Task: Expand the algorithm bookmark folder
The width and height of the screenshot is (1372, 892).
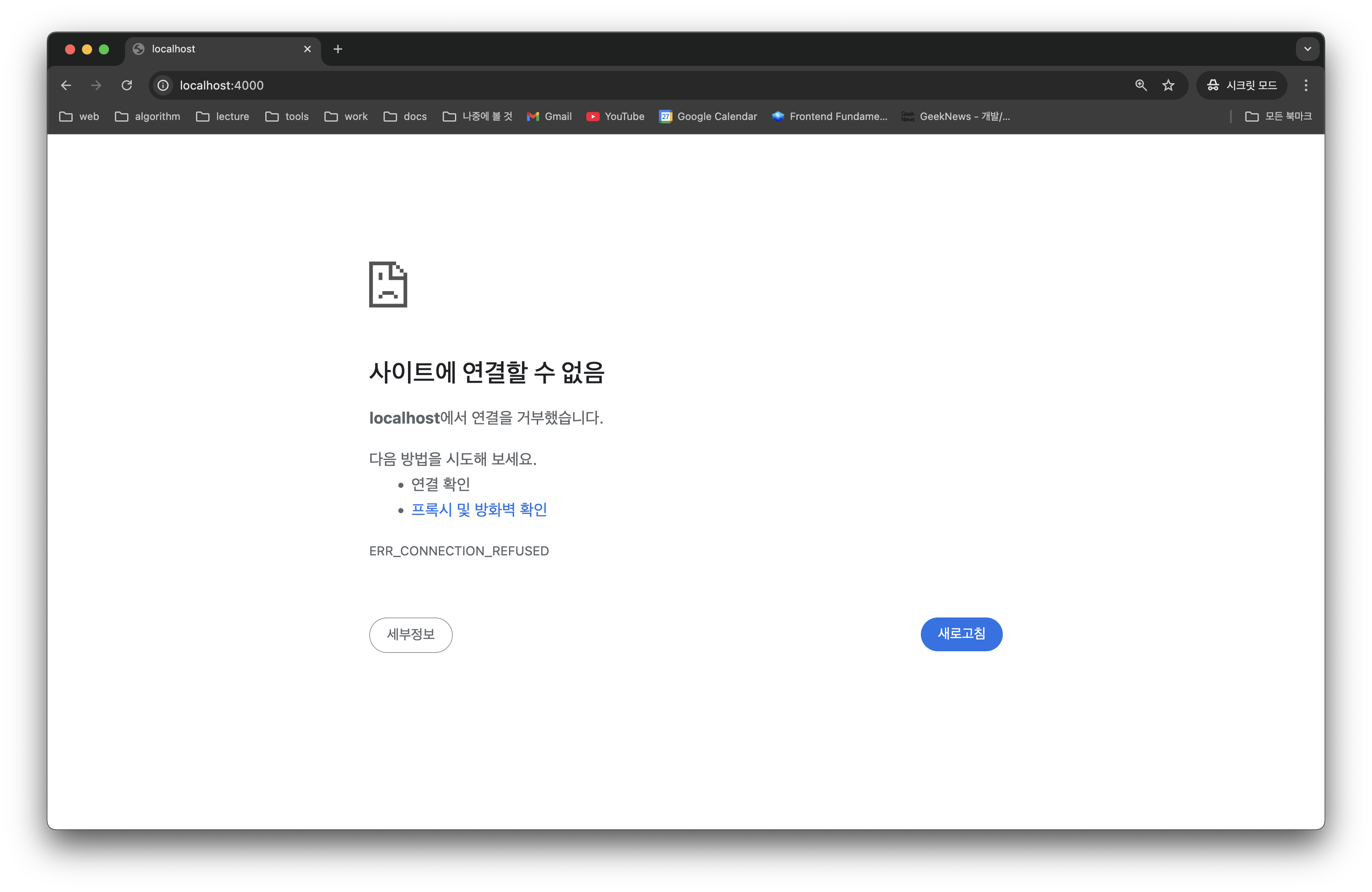Action: (x=147, y=117)
